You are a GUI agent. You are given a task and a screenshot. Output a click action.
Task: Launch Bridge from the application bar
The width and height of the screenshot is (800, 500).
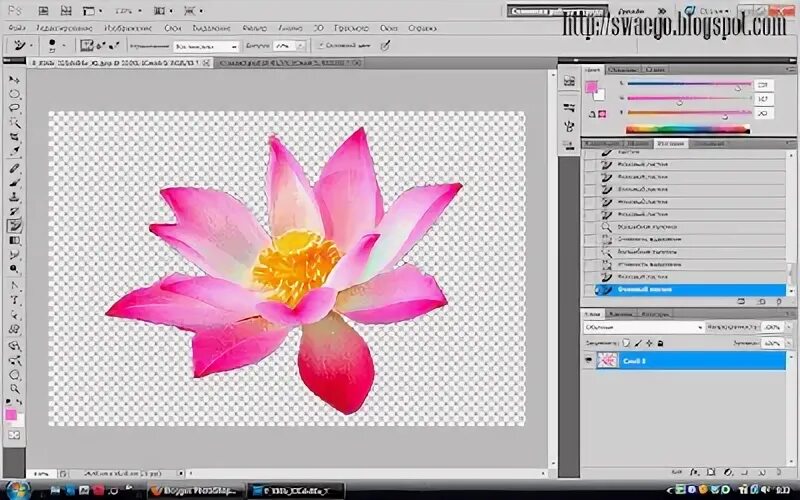point(44,11)
